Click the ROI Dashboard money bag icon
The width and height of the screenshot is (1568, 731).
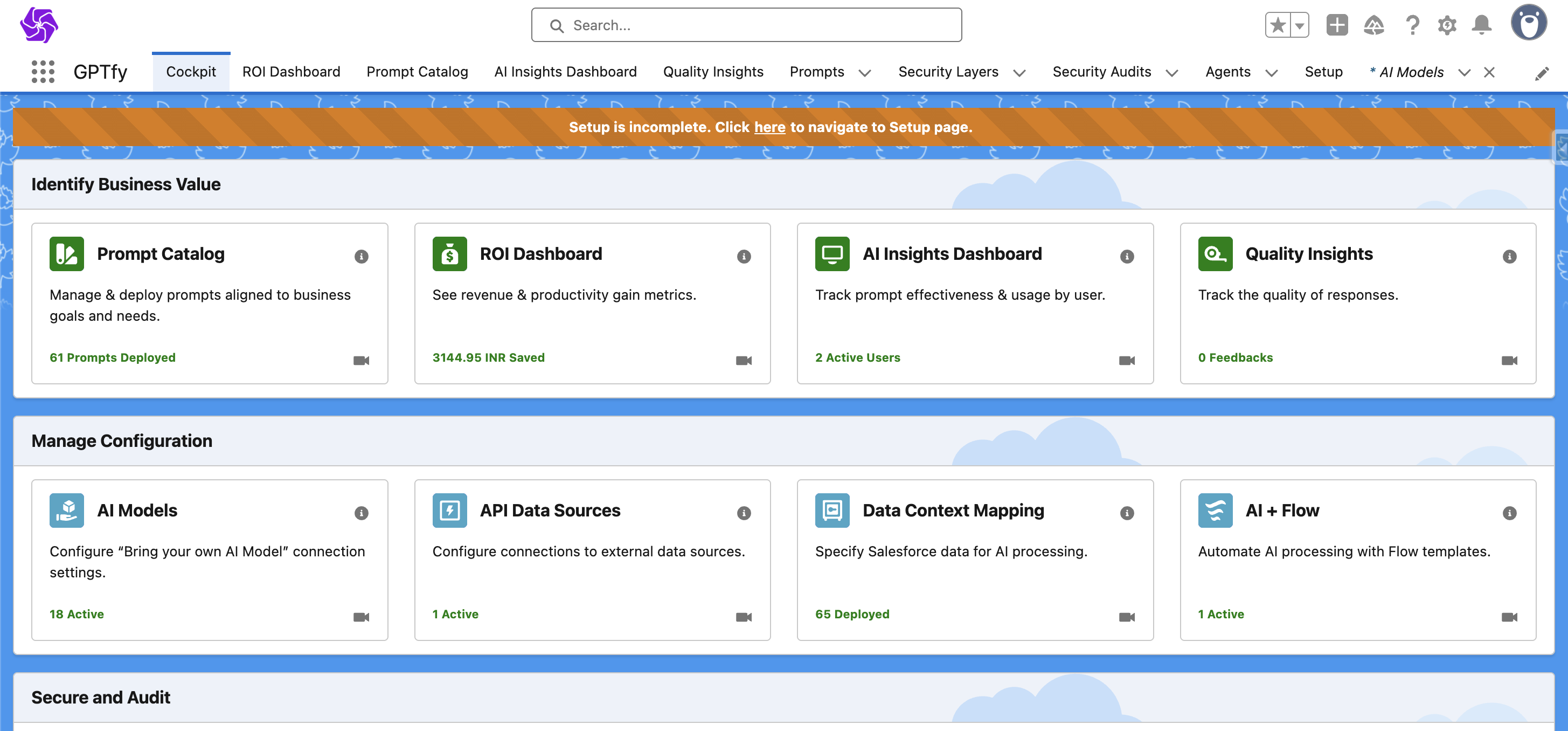[x=449, y=253]
